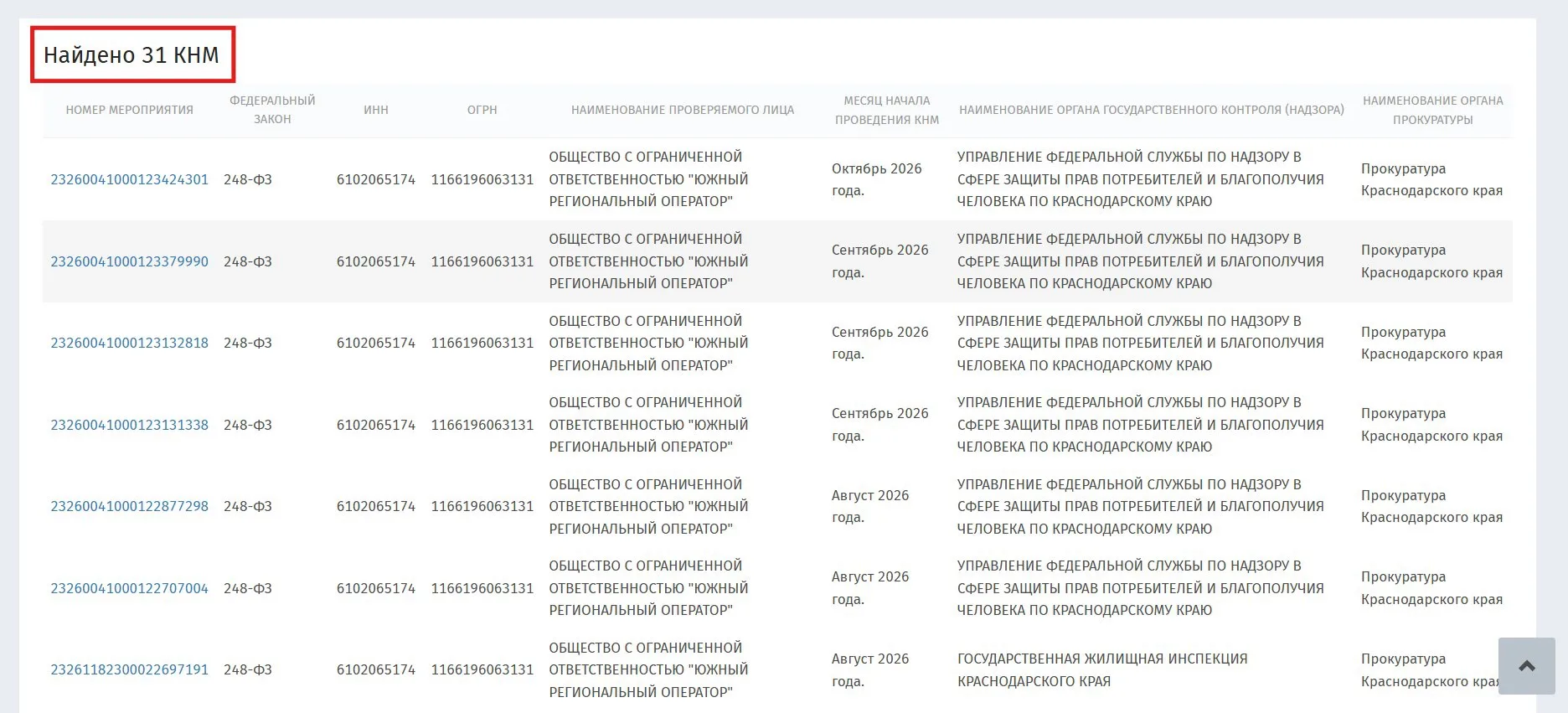Click '248-ФЗ' in row 23261182300022697191
1568x713 pixels.
click(x=248, y=669)
